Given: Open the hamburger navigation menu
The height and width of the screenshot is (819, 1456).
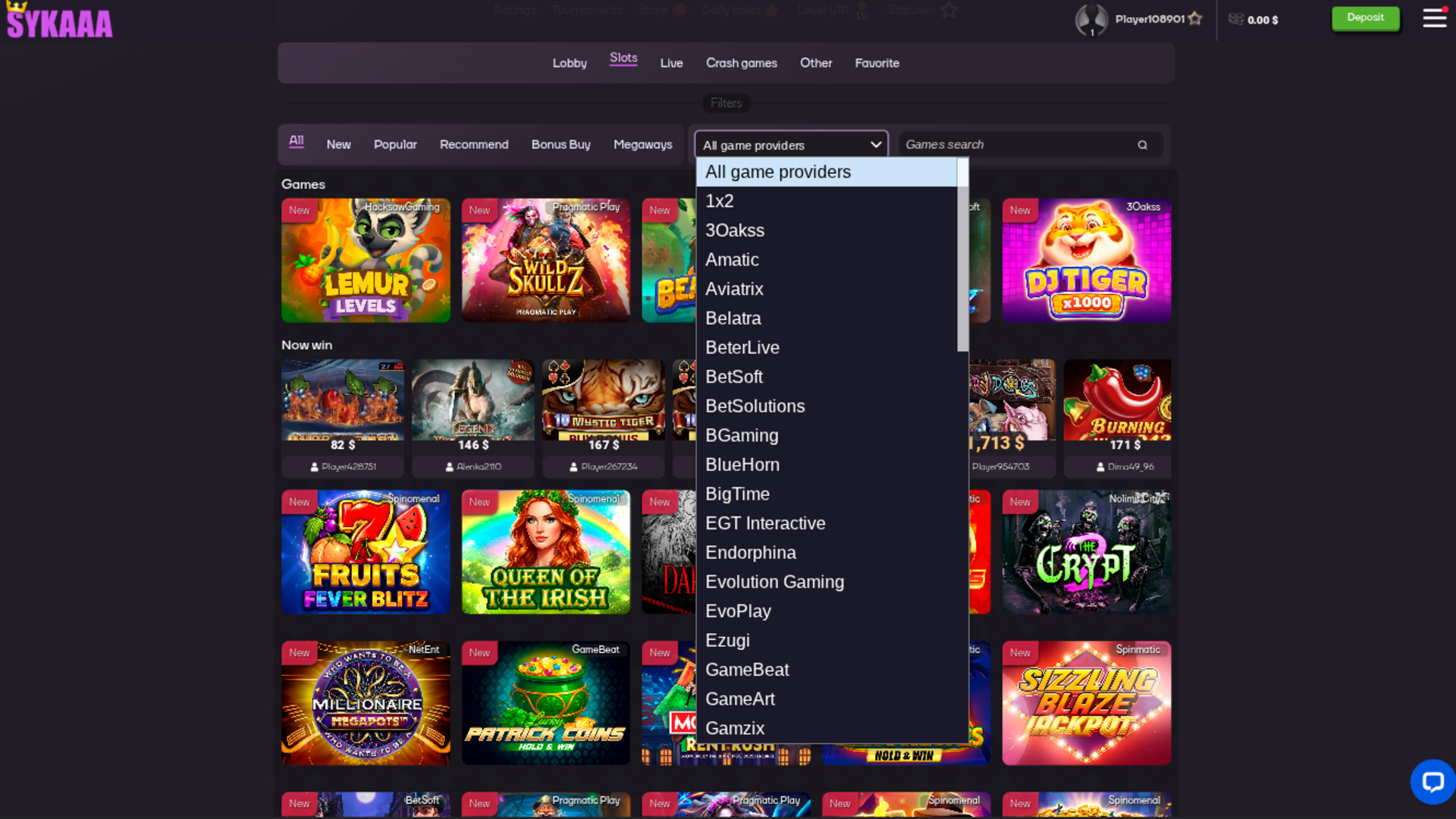Looking at the screenshot, I should pos(1435,17).
